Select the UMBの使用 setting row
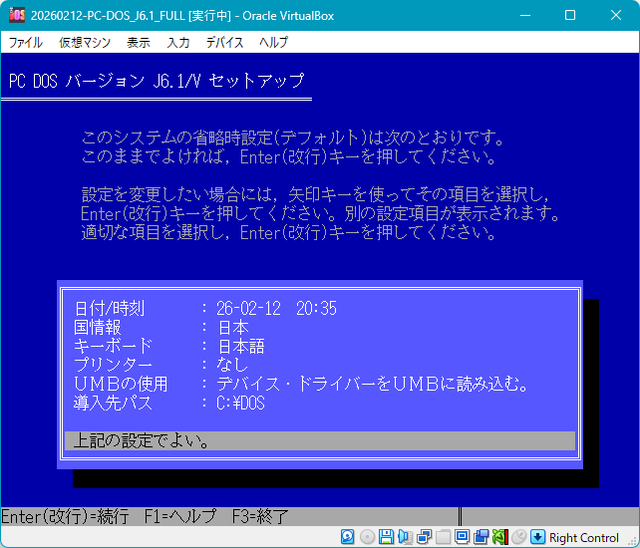 (x=319, y=384)
